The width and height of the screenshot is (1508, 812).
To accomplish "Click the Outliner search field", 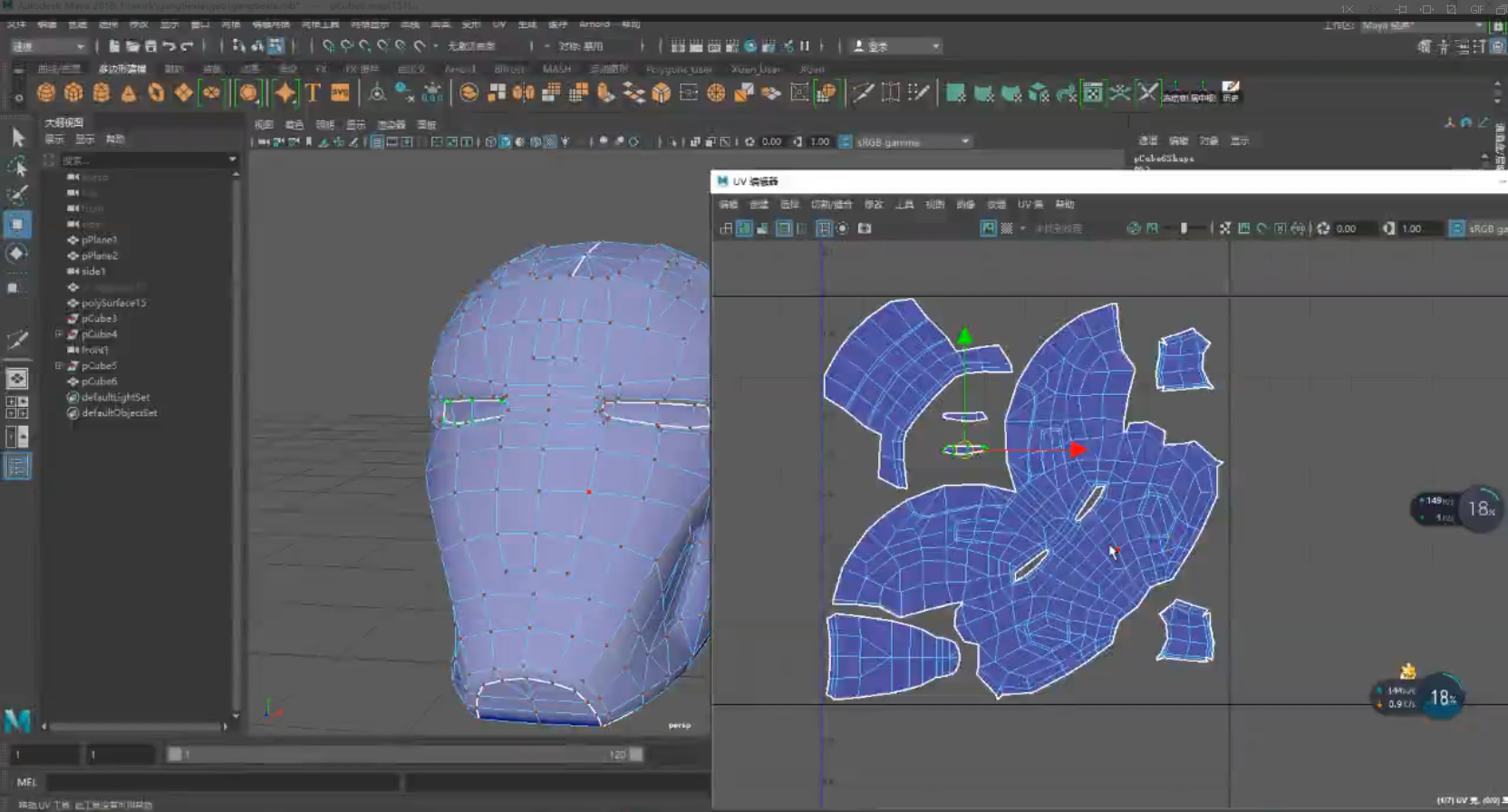I will [x=141, y=159].
